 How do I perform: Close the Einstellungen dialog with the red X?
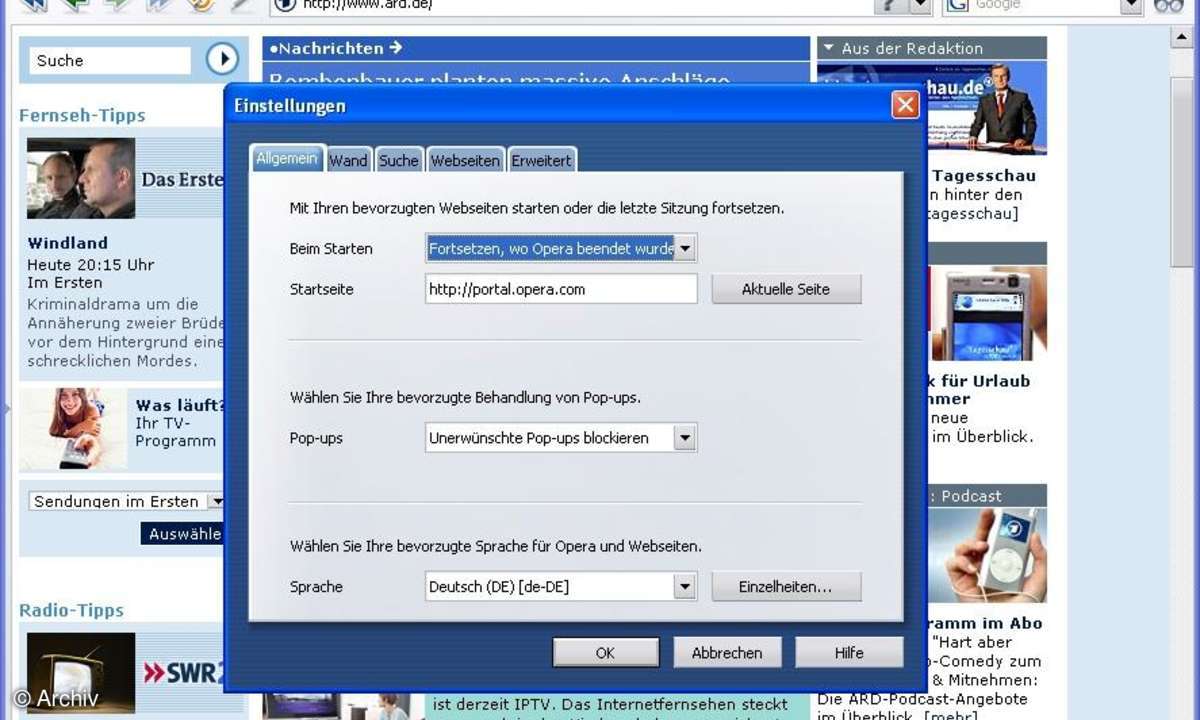tap(905, 105)
